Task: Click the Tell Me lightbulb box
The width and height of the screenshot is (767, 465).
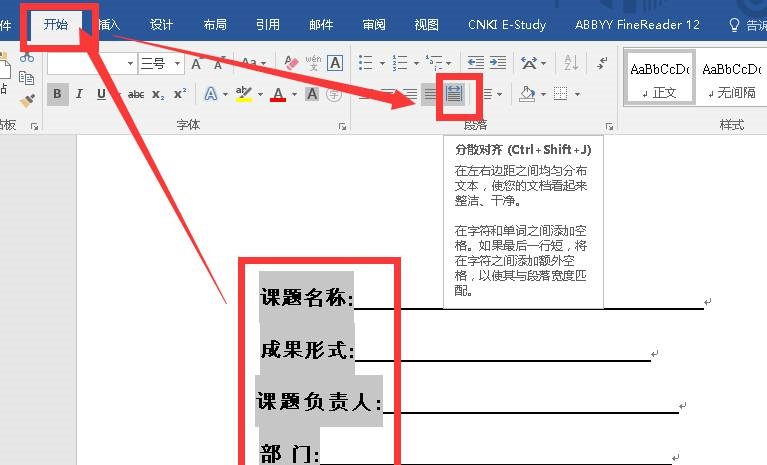Action: (746, 24)
